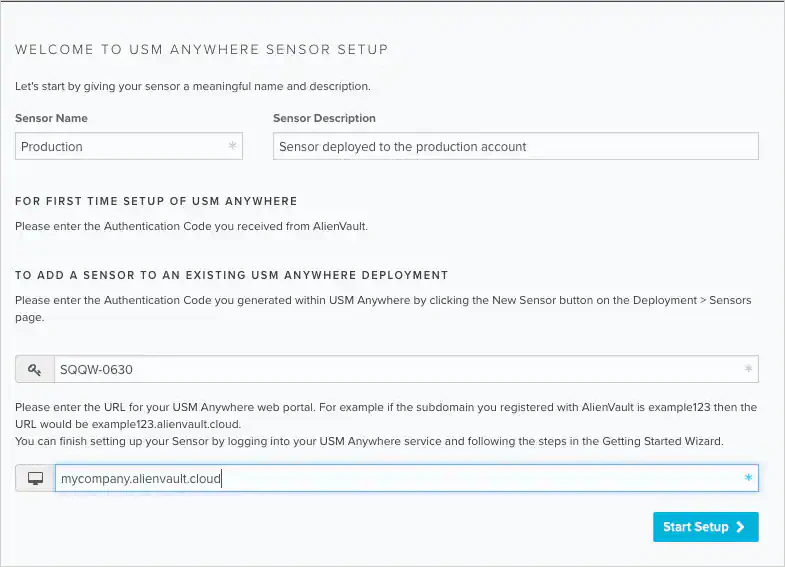Click the Sensor Description label
Screen dimensions: 785x567
pyautogui.click(x=324, y=118)
